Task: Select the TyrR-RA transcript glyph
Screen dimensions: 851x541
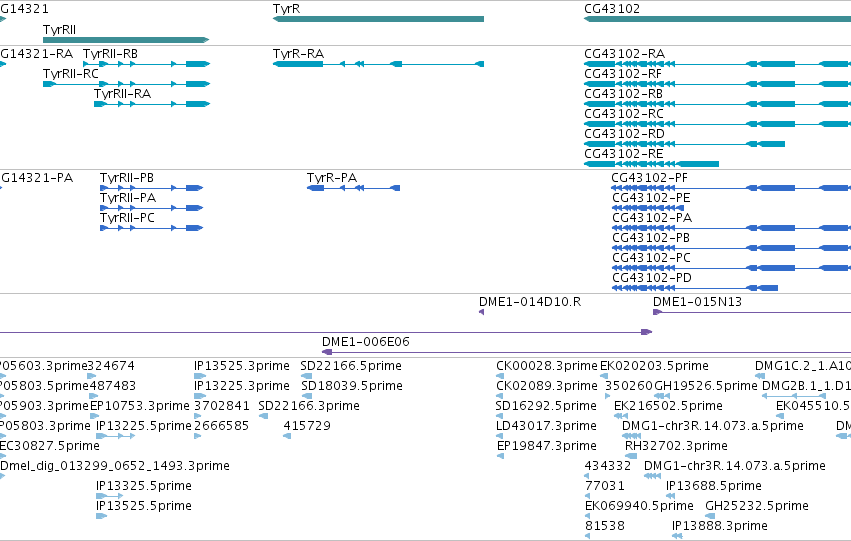Action: coord(378,64)
